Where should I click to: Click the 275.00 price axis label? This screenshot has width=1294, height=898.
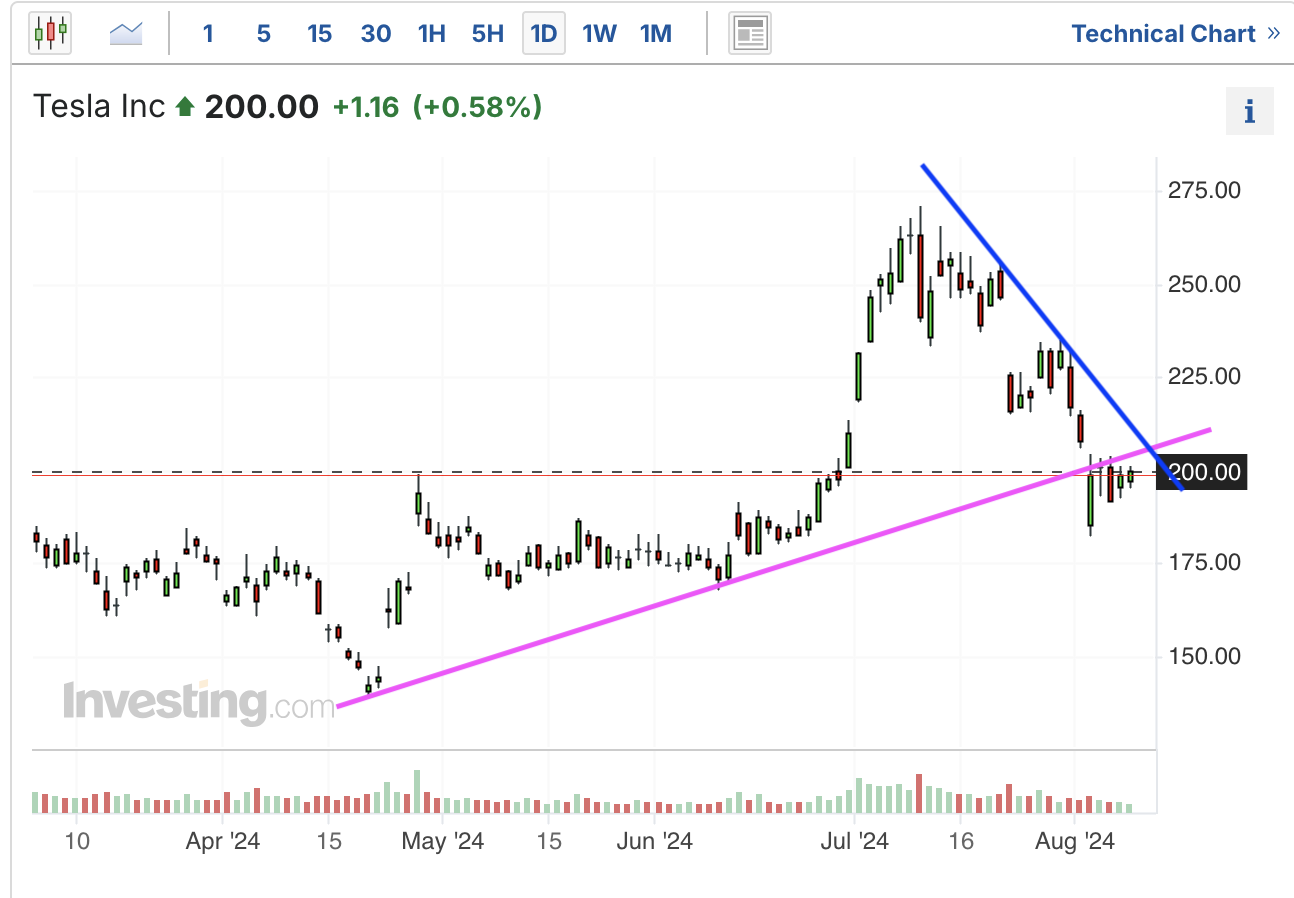[1204, 190]
